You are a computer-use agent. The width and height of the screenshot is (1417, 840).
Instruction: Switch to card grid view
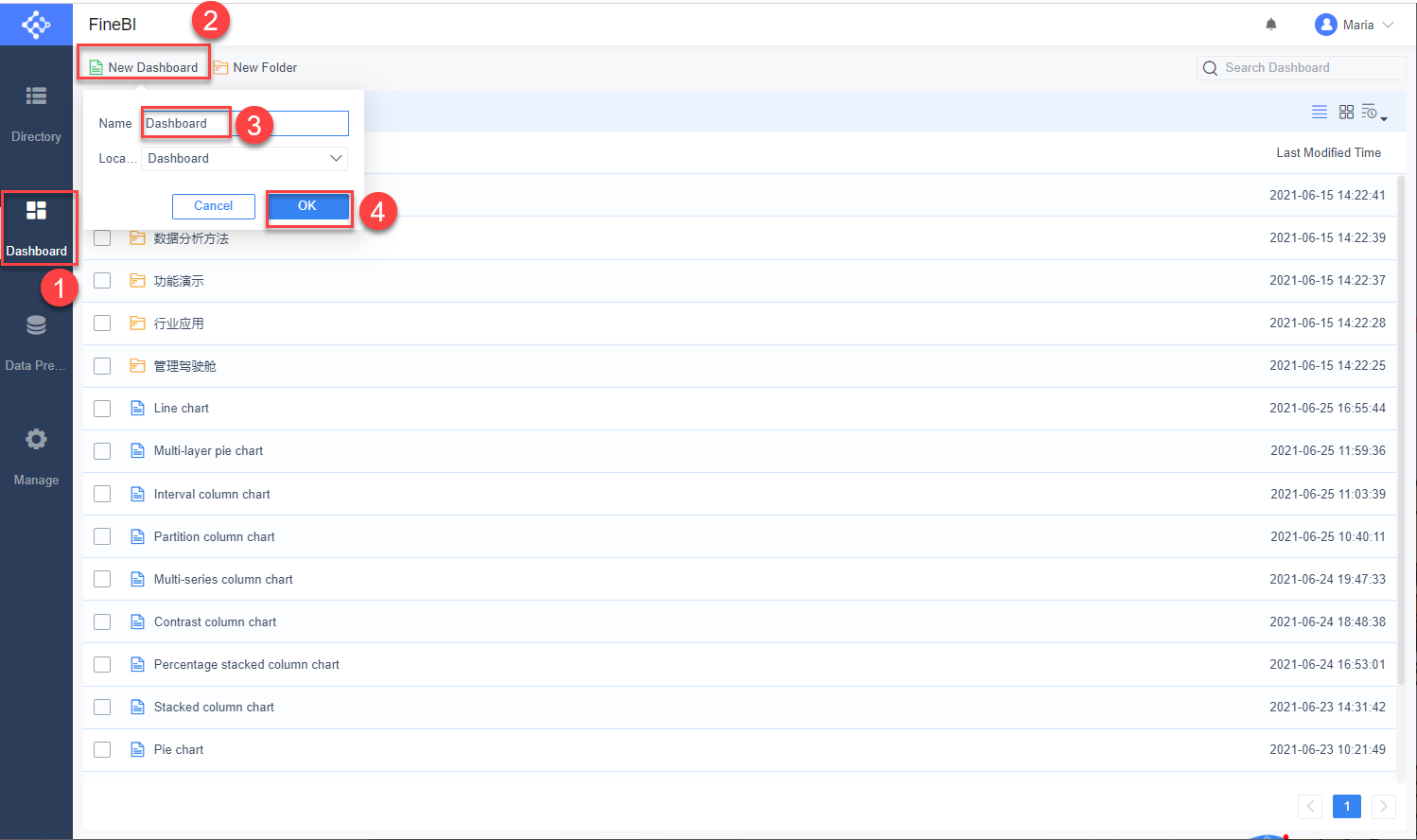coord(1346,112)
